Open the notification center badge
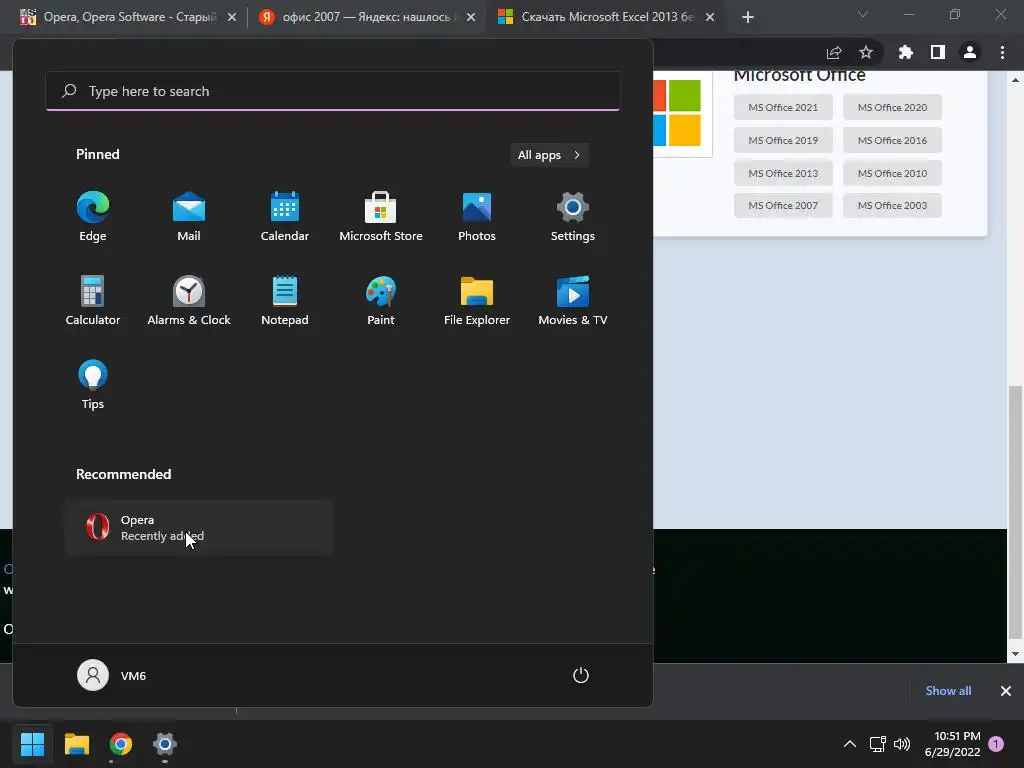The height and width of the screenshot is (768, 1024). (996, 743)
